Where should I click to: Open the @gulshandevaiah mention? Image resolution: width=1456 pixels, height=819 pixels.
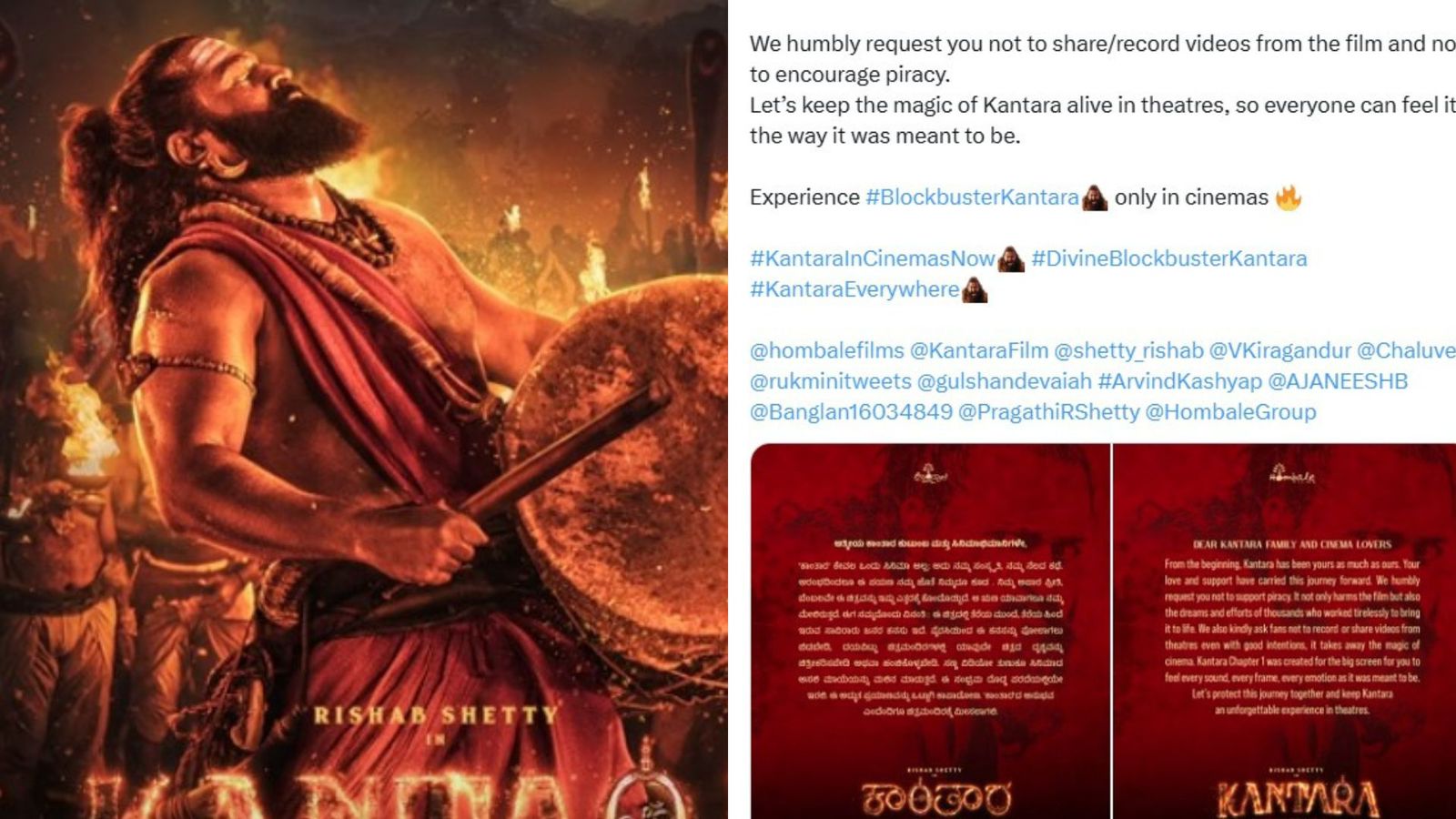[1005, 381]
